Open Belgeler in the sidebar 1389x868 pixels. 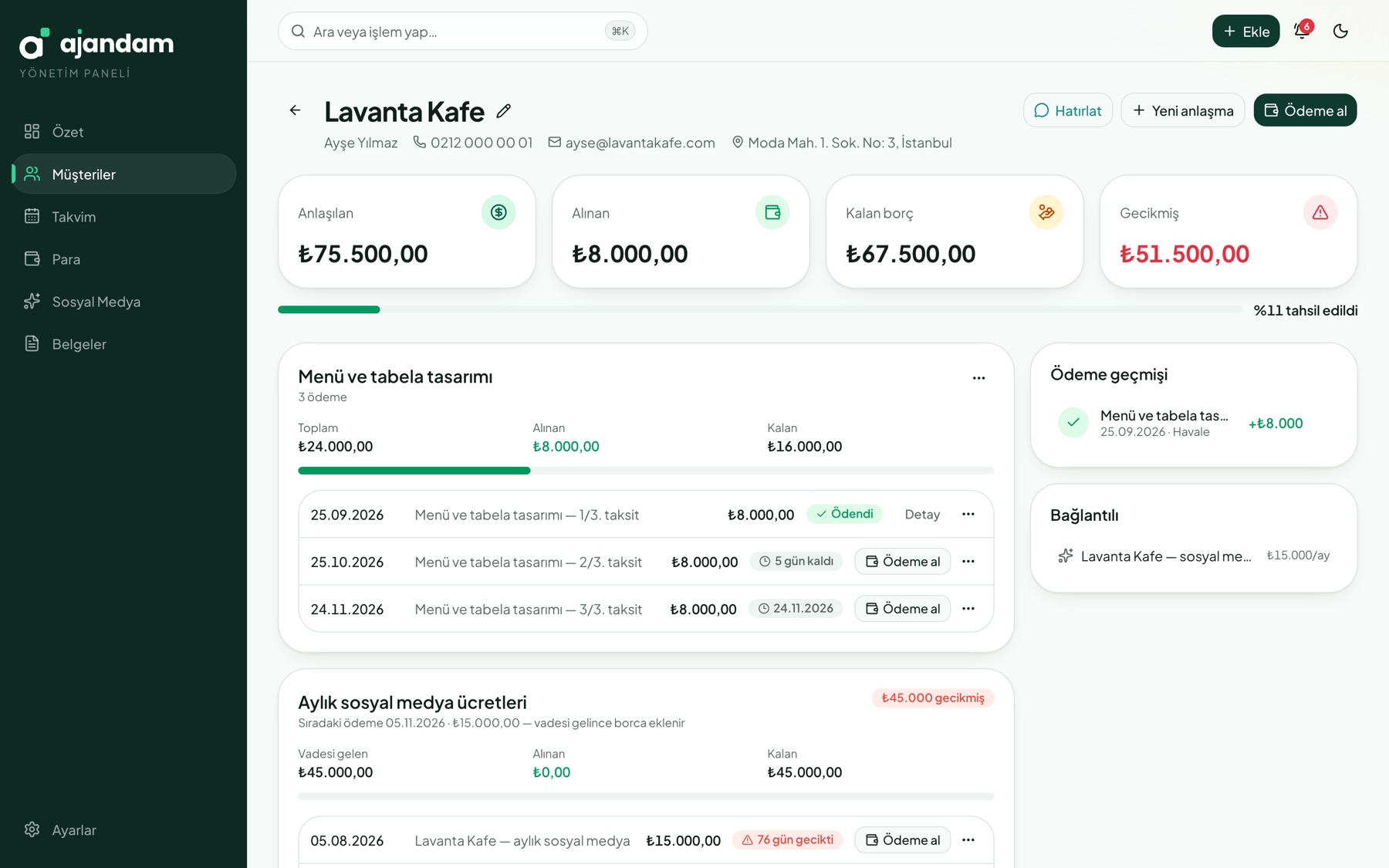click(x=123, y=343)
